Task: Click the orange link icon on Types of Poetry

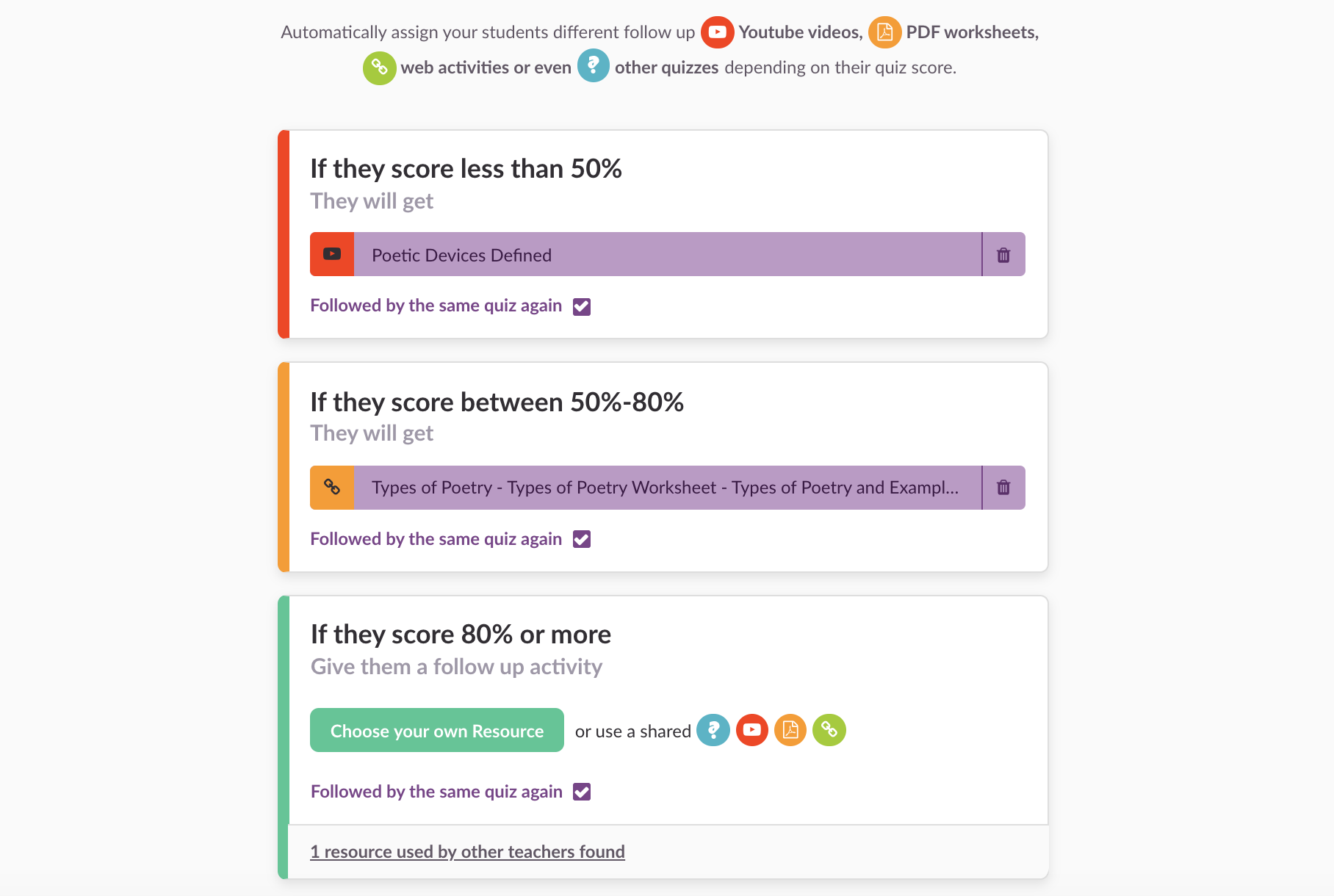Action: click(332, 488)
